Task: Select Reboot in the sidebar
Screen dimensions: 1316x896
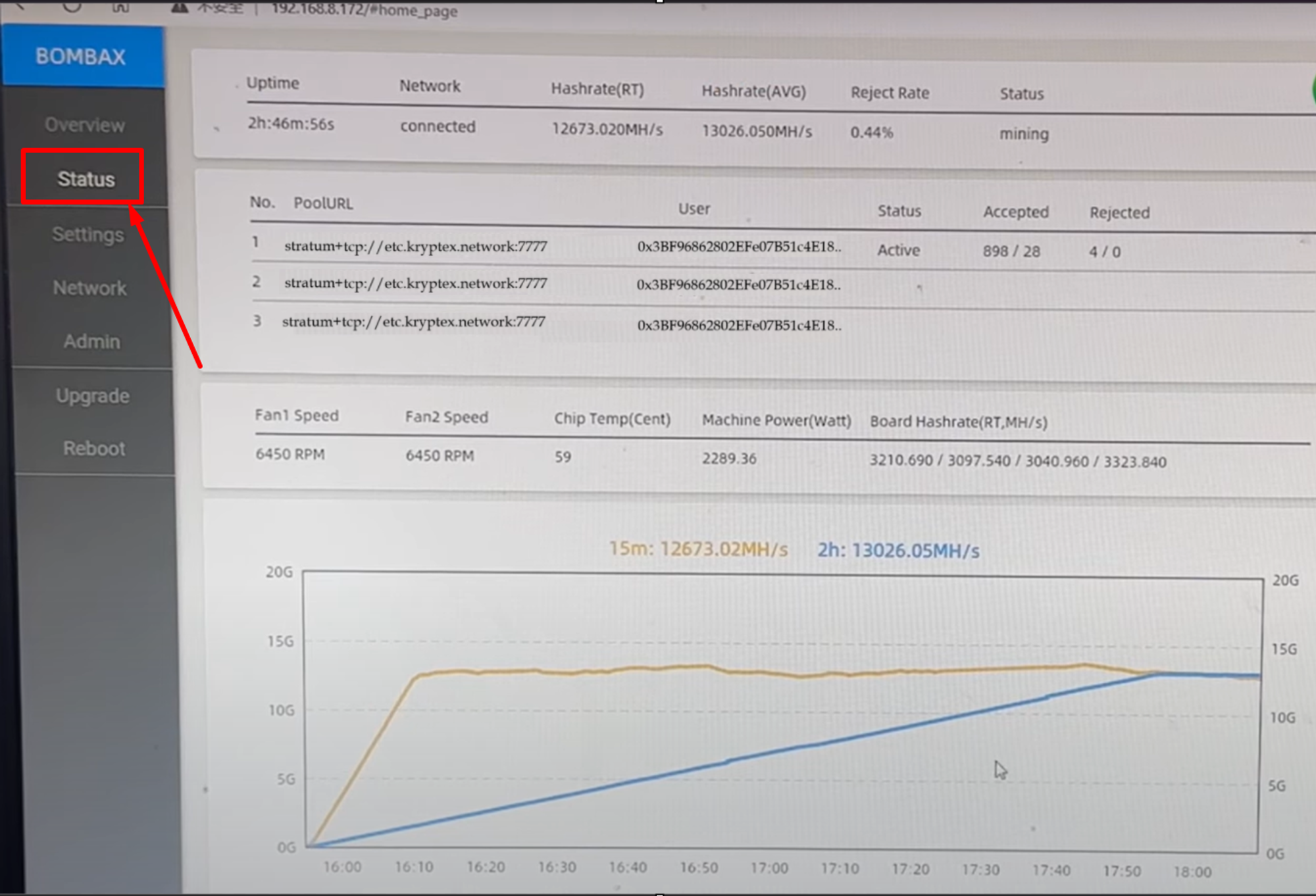Action: (94, 449)
